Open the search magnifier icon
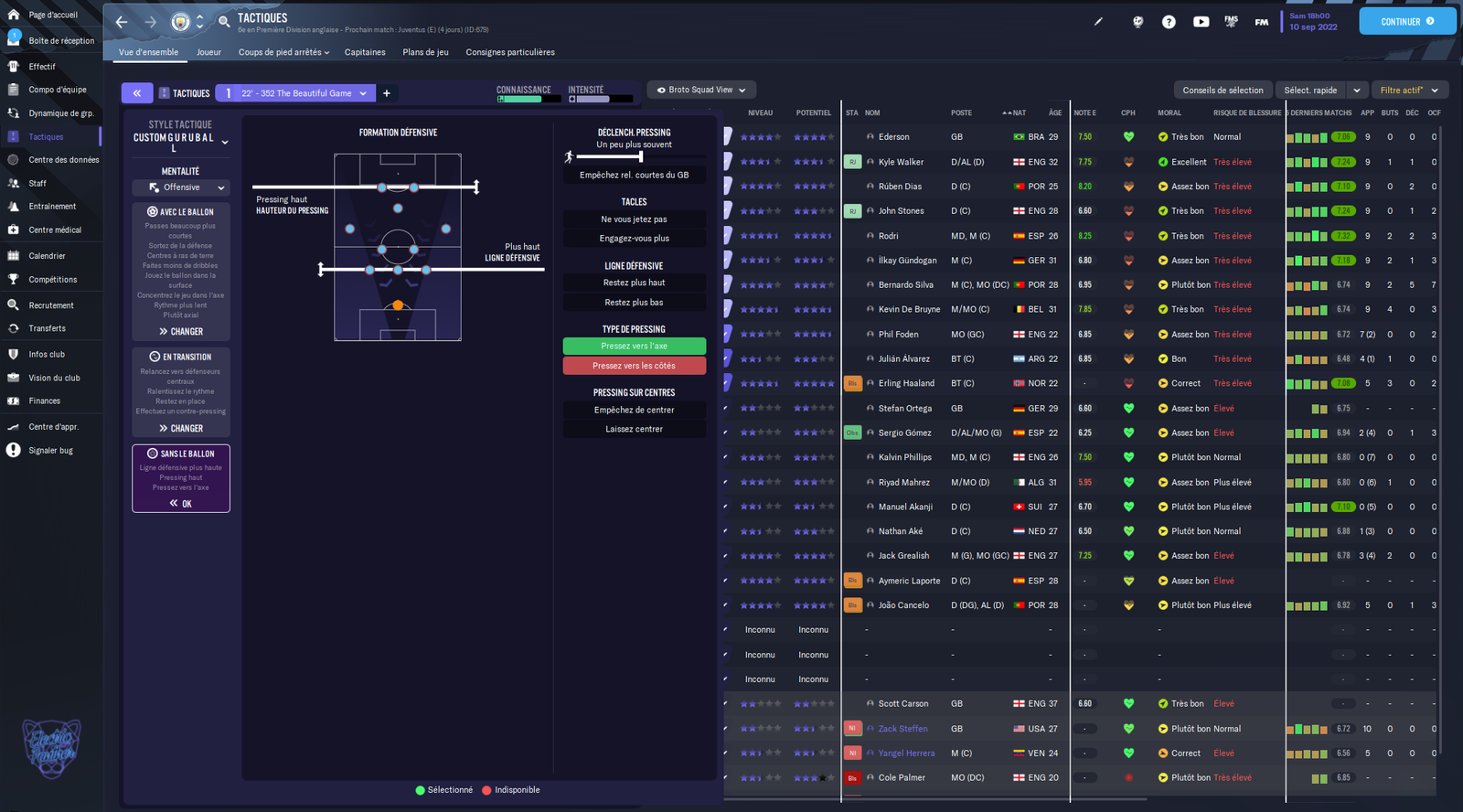1463x812 pixels. (224, 22)
